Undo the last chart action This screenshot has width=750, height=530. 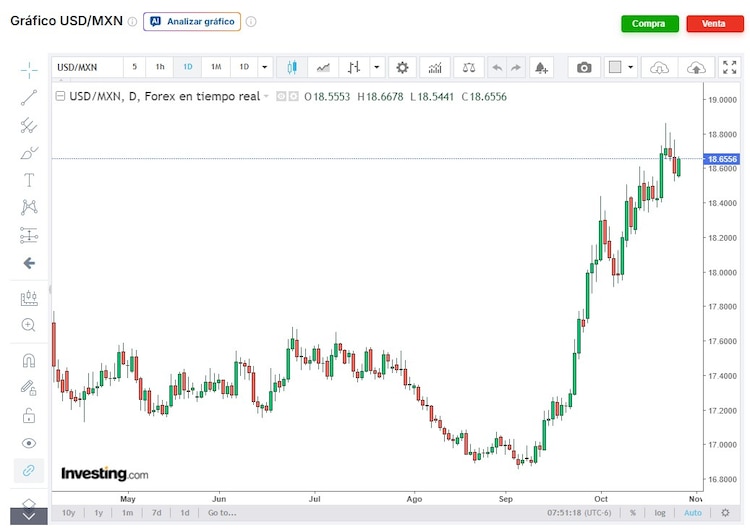click(497, 67)
